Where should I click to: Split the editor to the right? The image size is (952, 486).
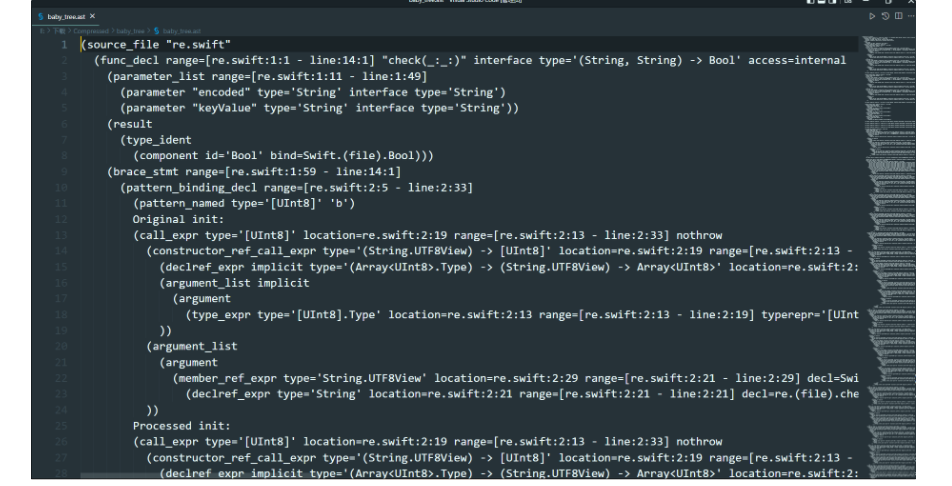[899, 16]
